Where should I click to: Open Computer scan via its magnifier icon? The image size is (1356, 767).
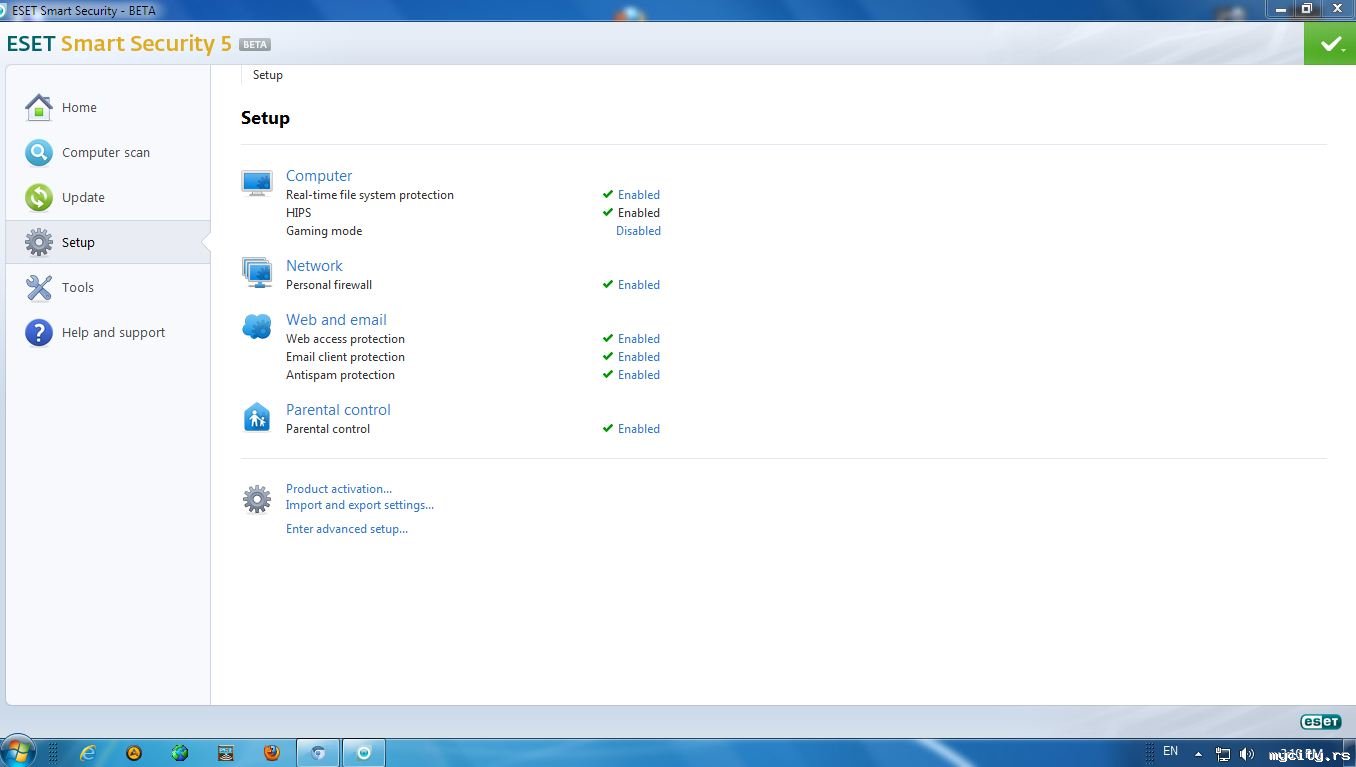tap(39, 152)
